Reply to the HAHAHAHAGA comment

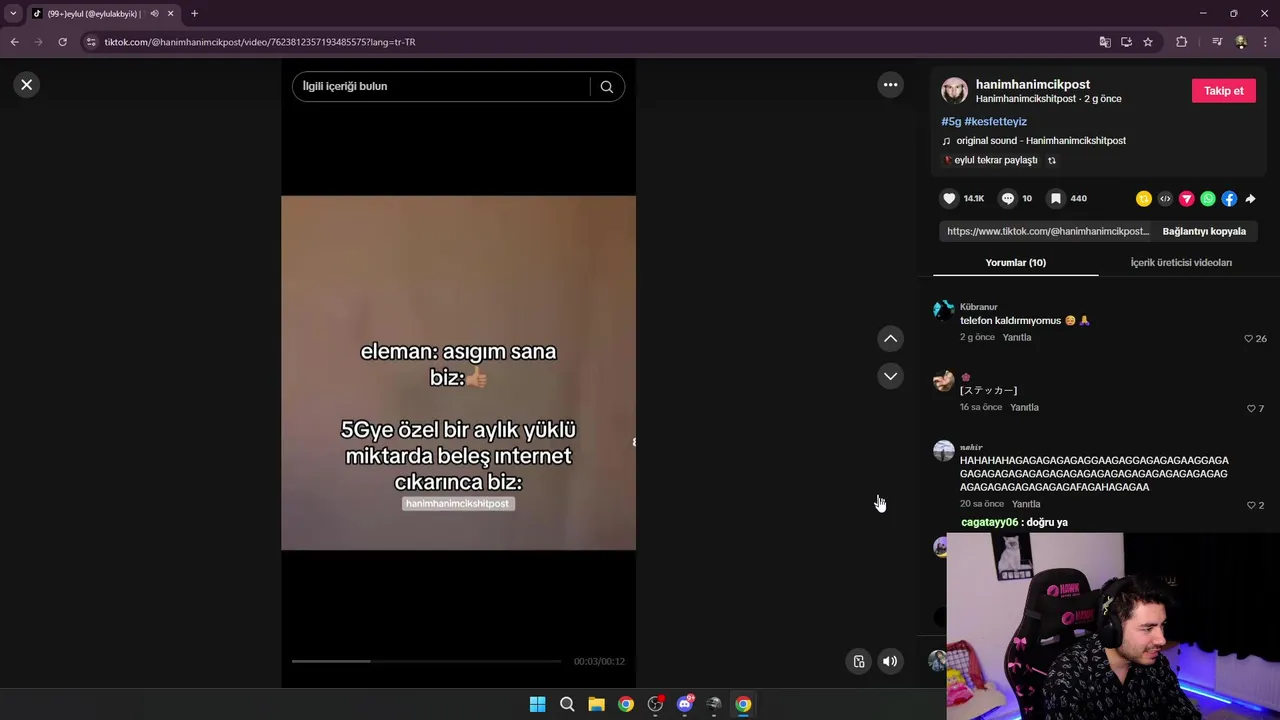(x=1026, y=504)
